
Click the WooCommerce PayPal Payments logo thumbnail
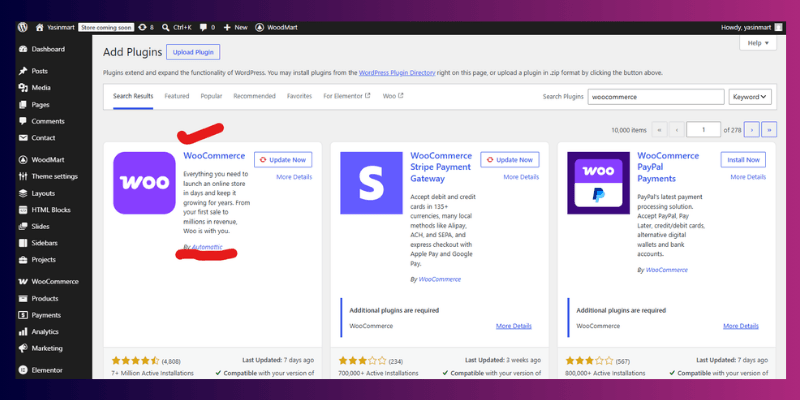[598, 183]
